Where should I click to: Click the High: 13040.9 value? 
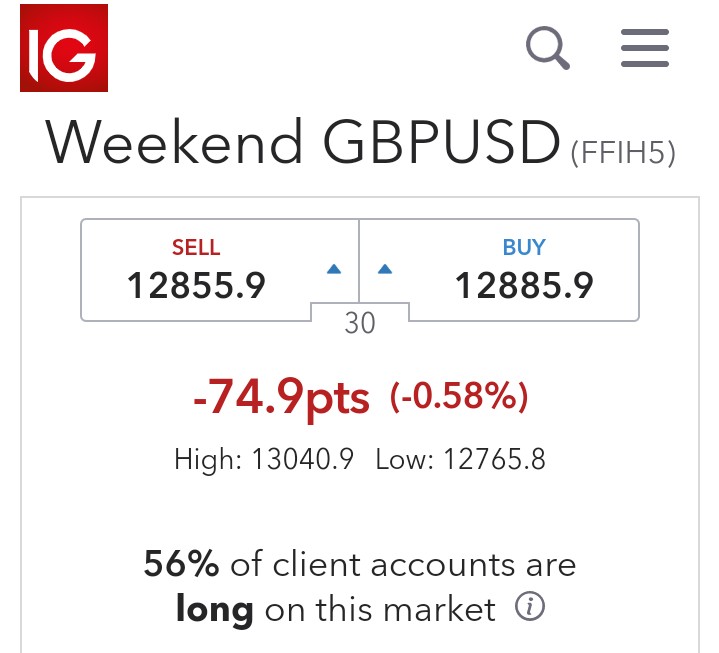point(264,459)
